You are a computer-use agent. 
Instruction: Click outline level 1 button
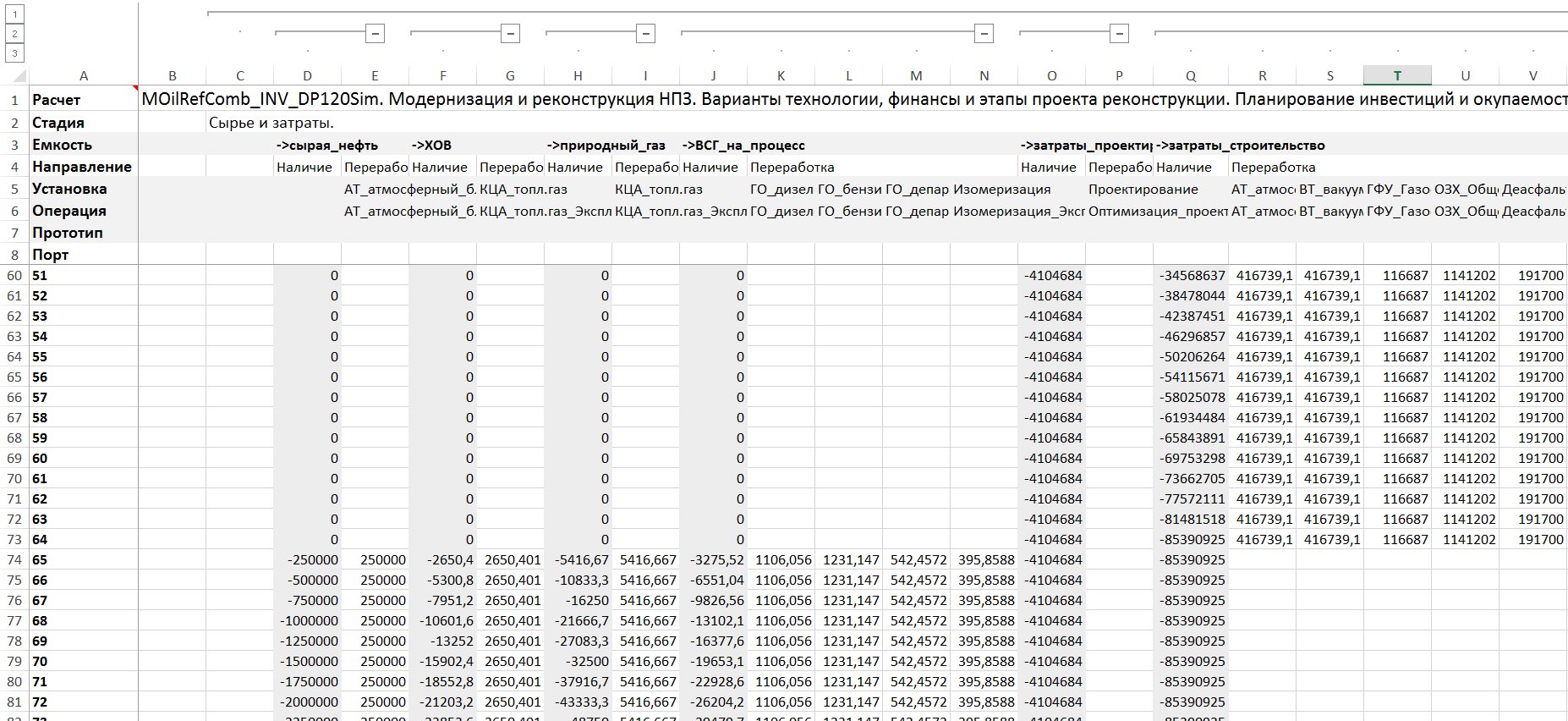[14, 14]
